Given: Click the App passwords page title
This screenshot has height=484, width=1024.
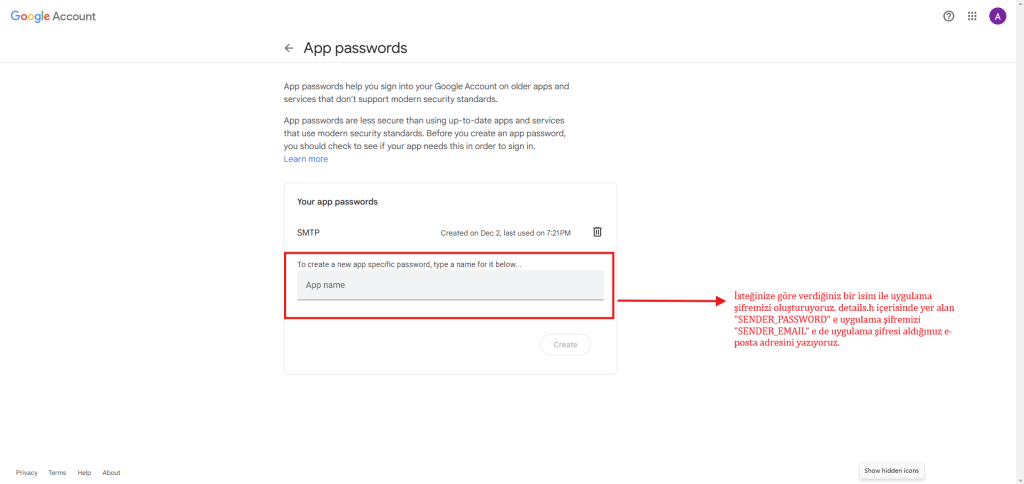Looking at the screenshot, I should 355,48.
